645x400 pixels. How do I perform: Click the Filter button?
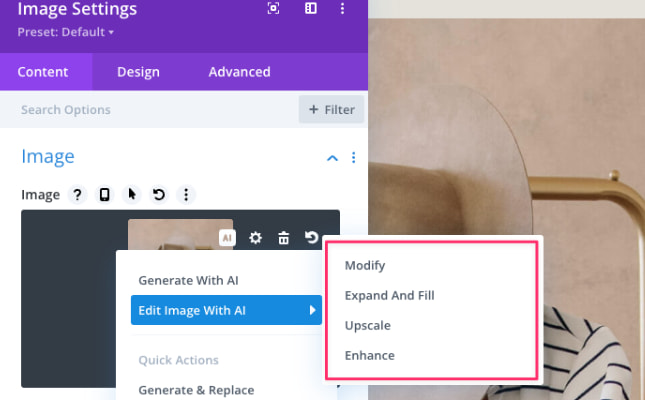[x=331, y=110]
